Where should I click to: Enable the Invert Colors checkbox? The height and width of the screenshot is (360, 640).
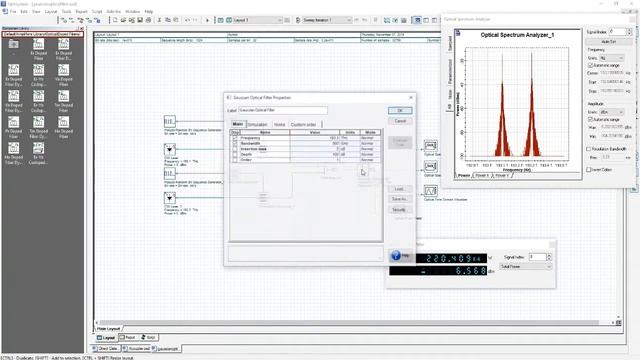[x=589, y=169]
